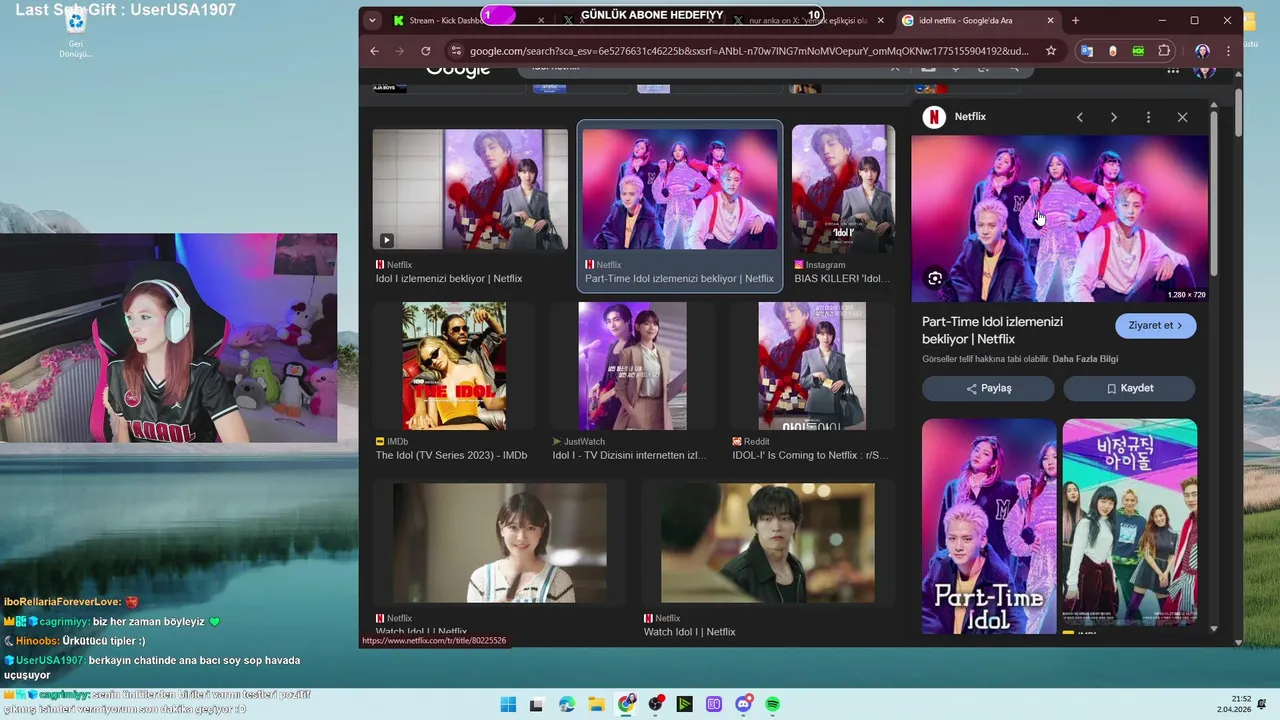Open the Recycle Bin desktop icon

pyautogui.click(x=75, y=33)
